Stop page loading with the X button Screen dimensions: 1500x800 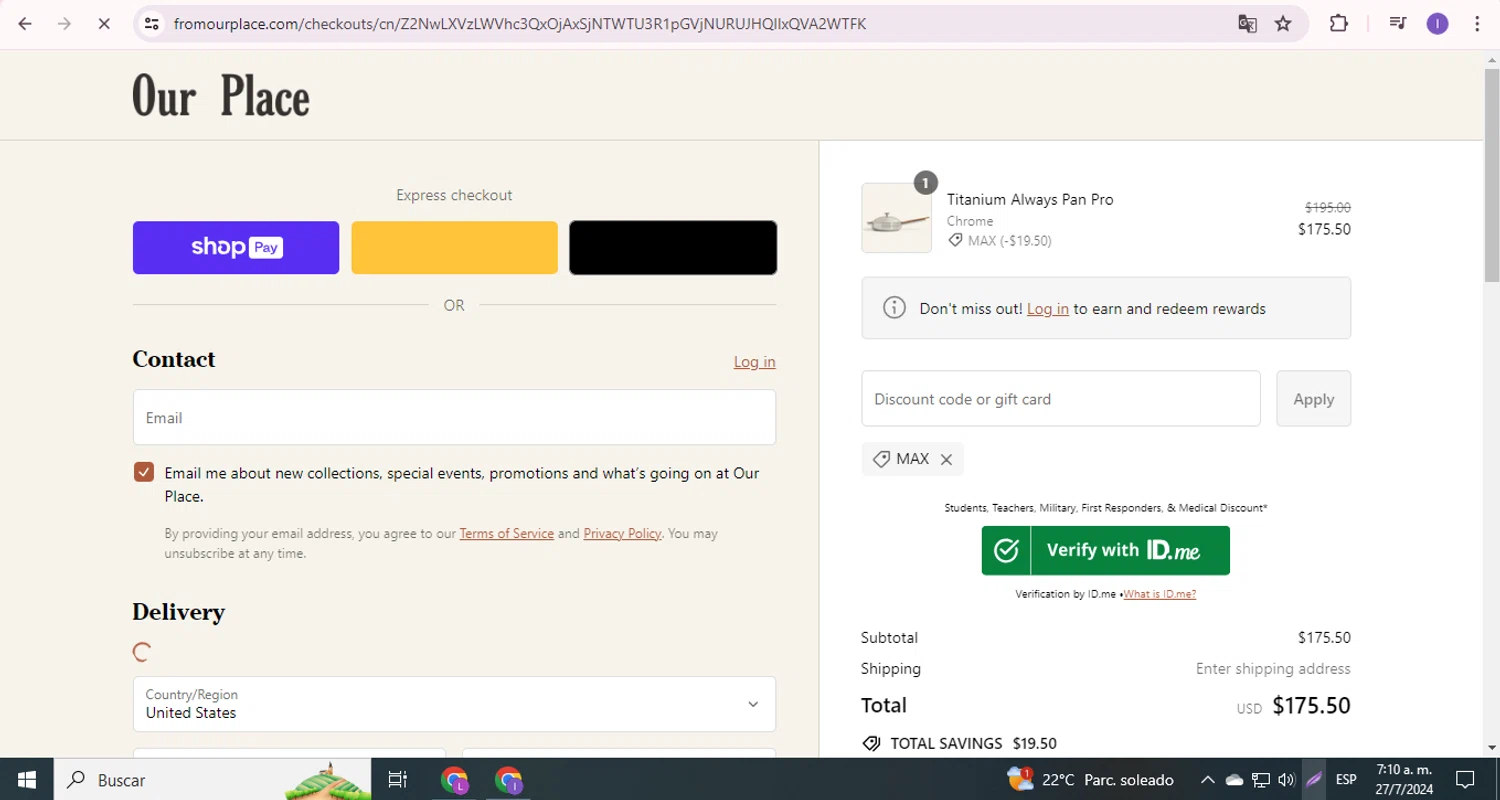pos(103,23)
